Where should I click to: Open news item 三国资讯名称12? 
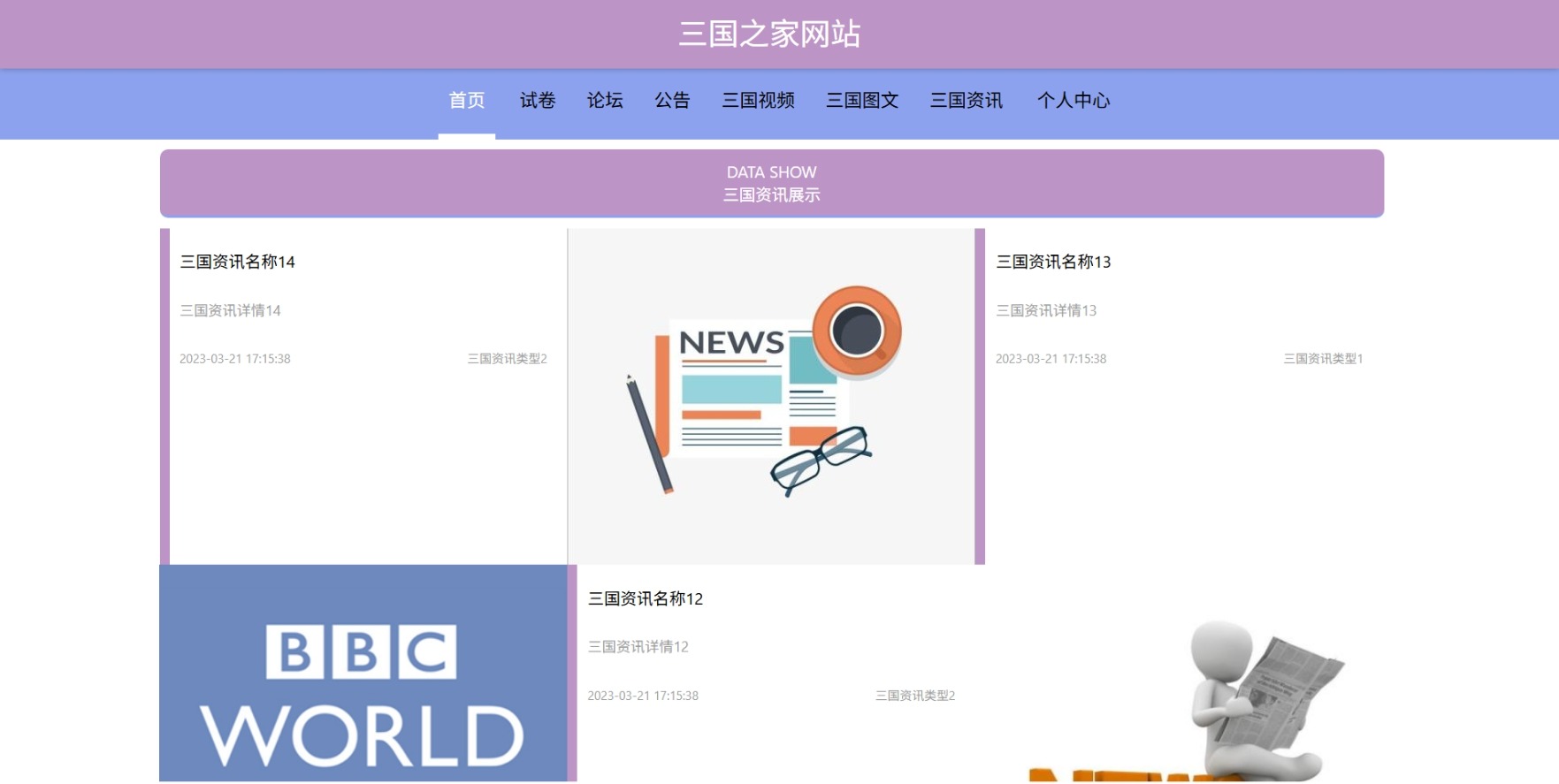click(x=646, y=598)
